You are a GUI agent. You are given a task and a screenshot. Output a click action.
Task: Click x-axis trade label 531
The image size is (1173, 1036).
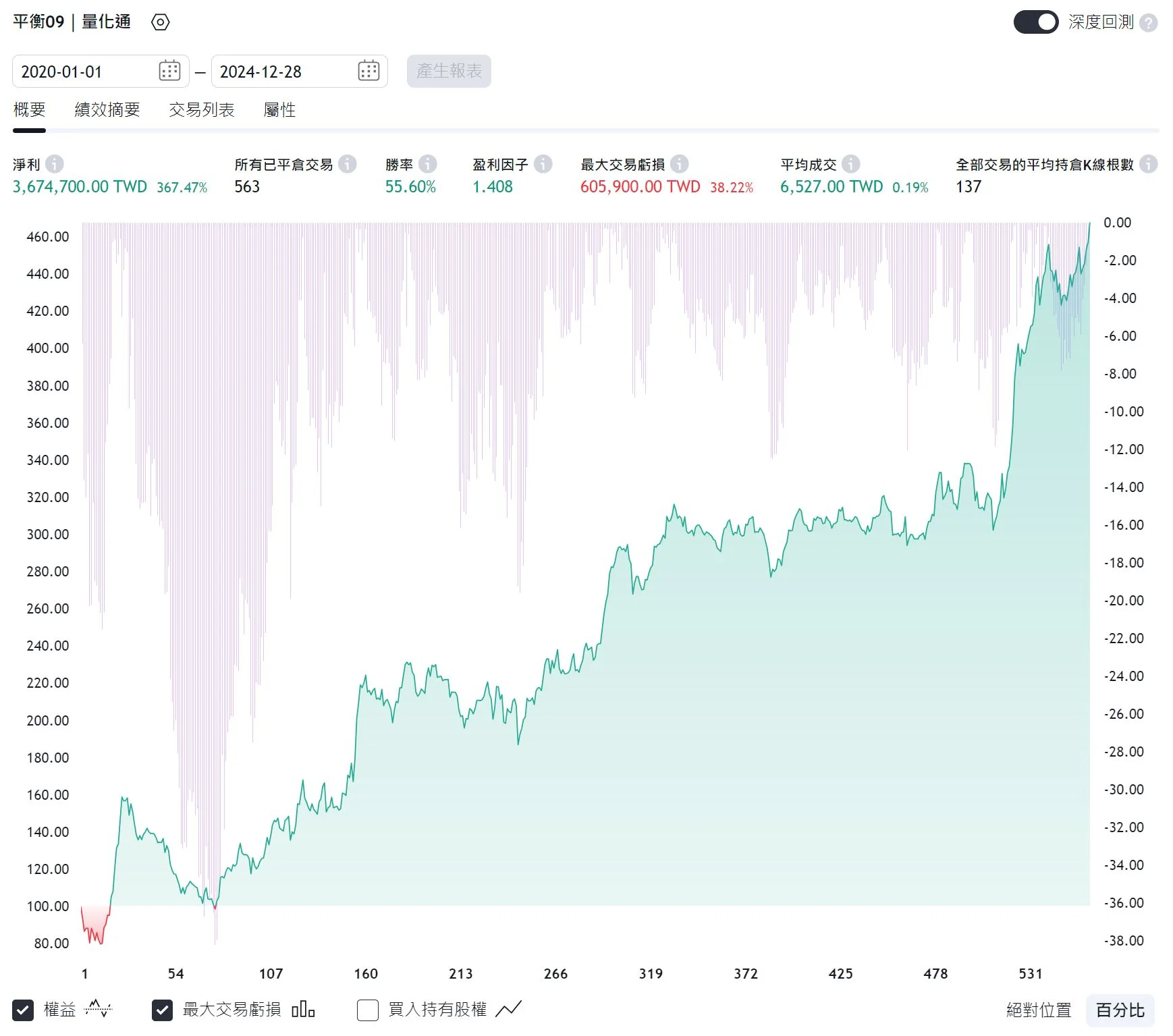click(1031, 973)
